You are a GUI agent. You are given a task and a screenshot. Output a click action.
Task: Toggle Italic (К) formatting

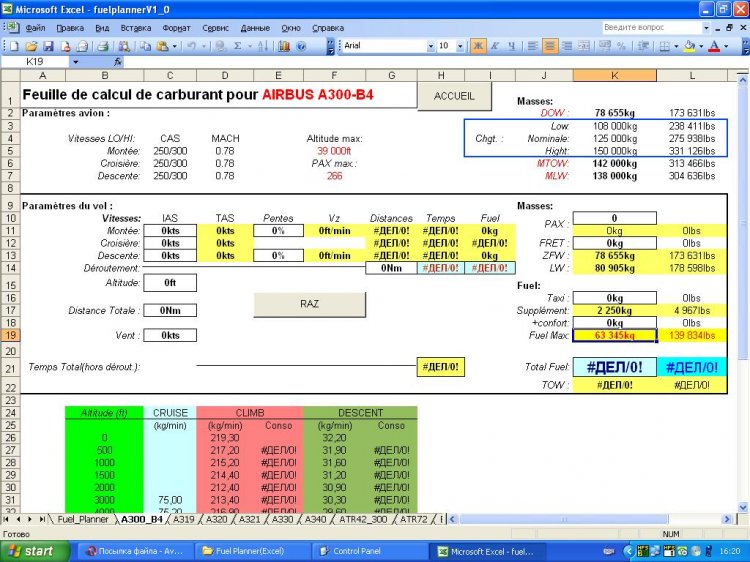click(x=495, y=46)
